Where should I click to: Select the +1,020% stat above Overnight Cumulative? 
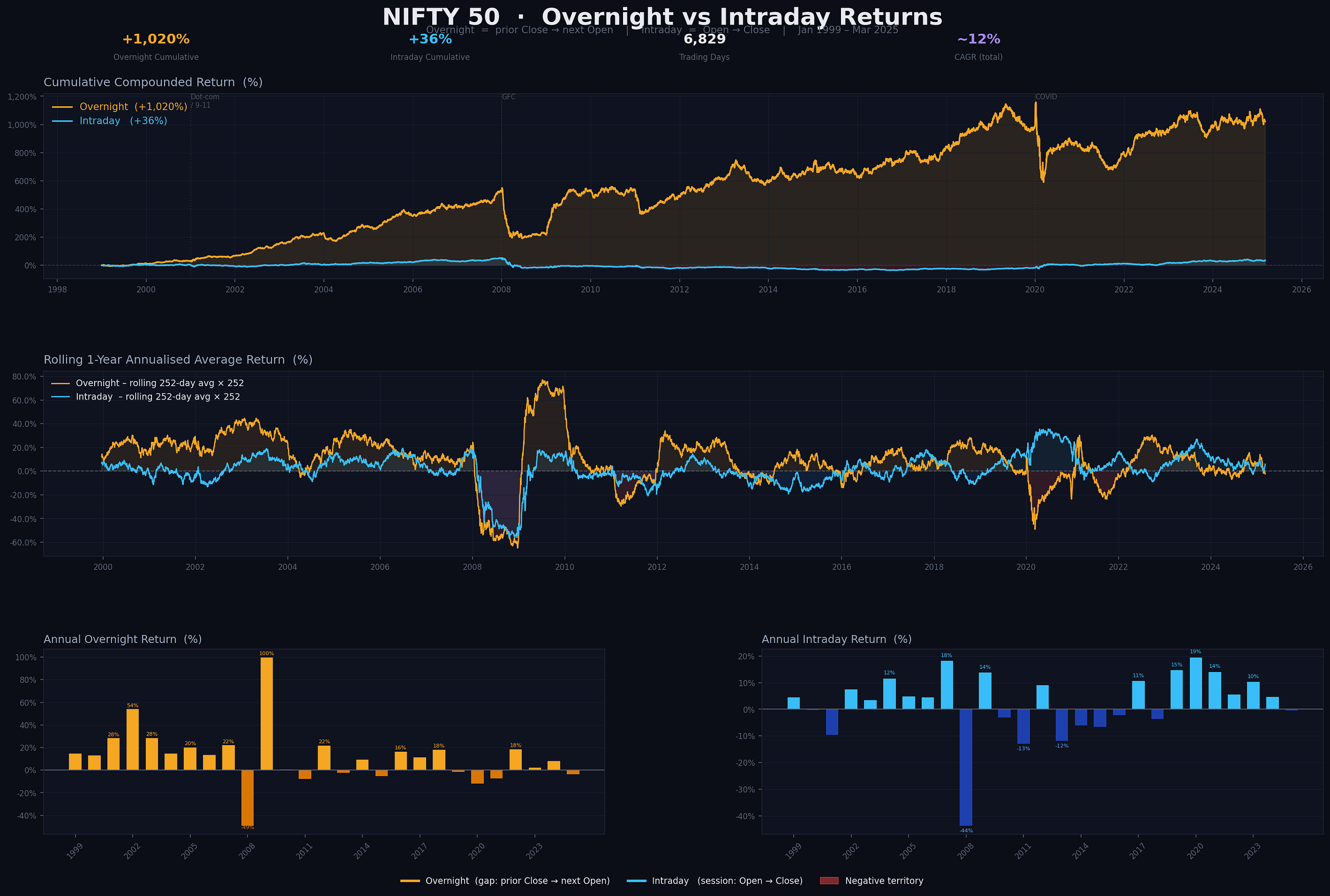156,39
